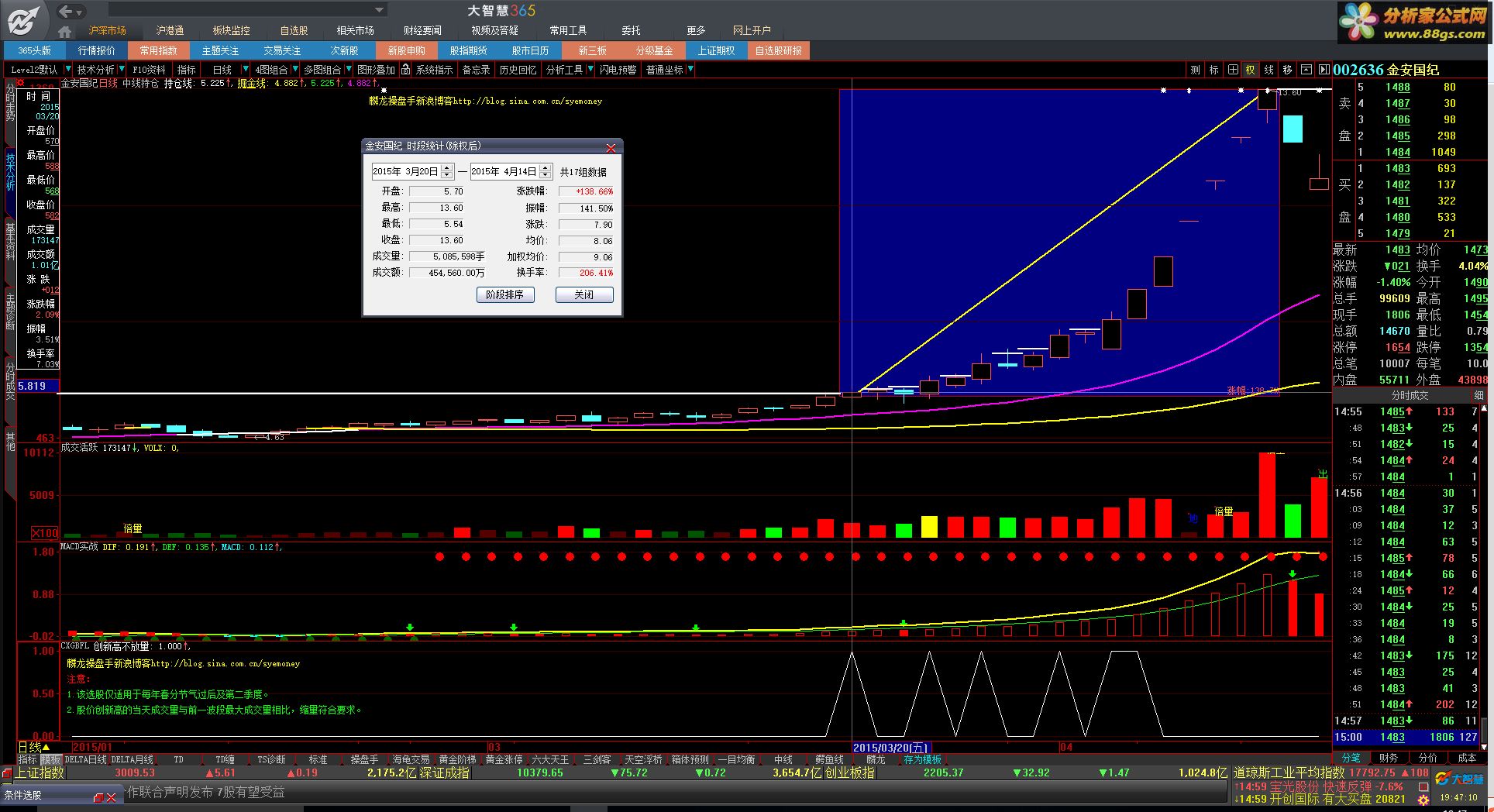This screenshot has height=812, width=1494.
Task: Select the 常用指数 tab
Action: 159,51
